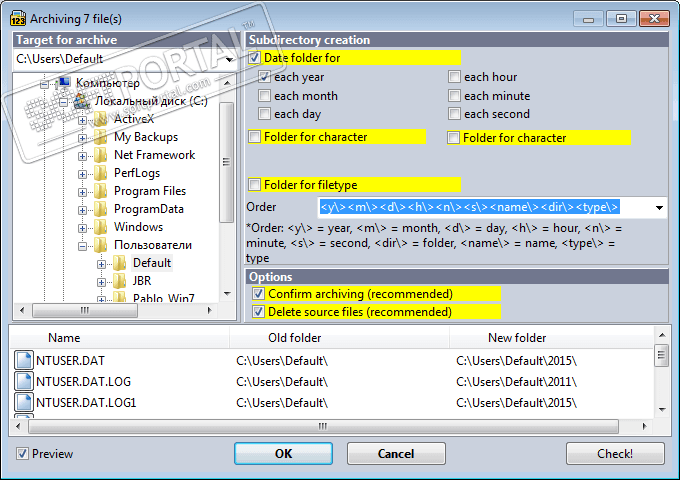
Task: Click the app icon in title bar
Action: 18,19
